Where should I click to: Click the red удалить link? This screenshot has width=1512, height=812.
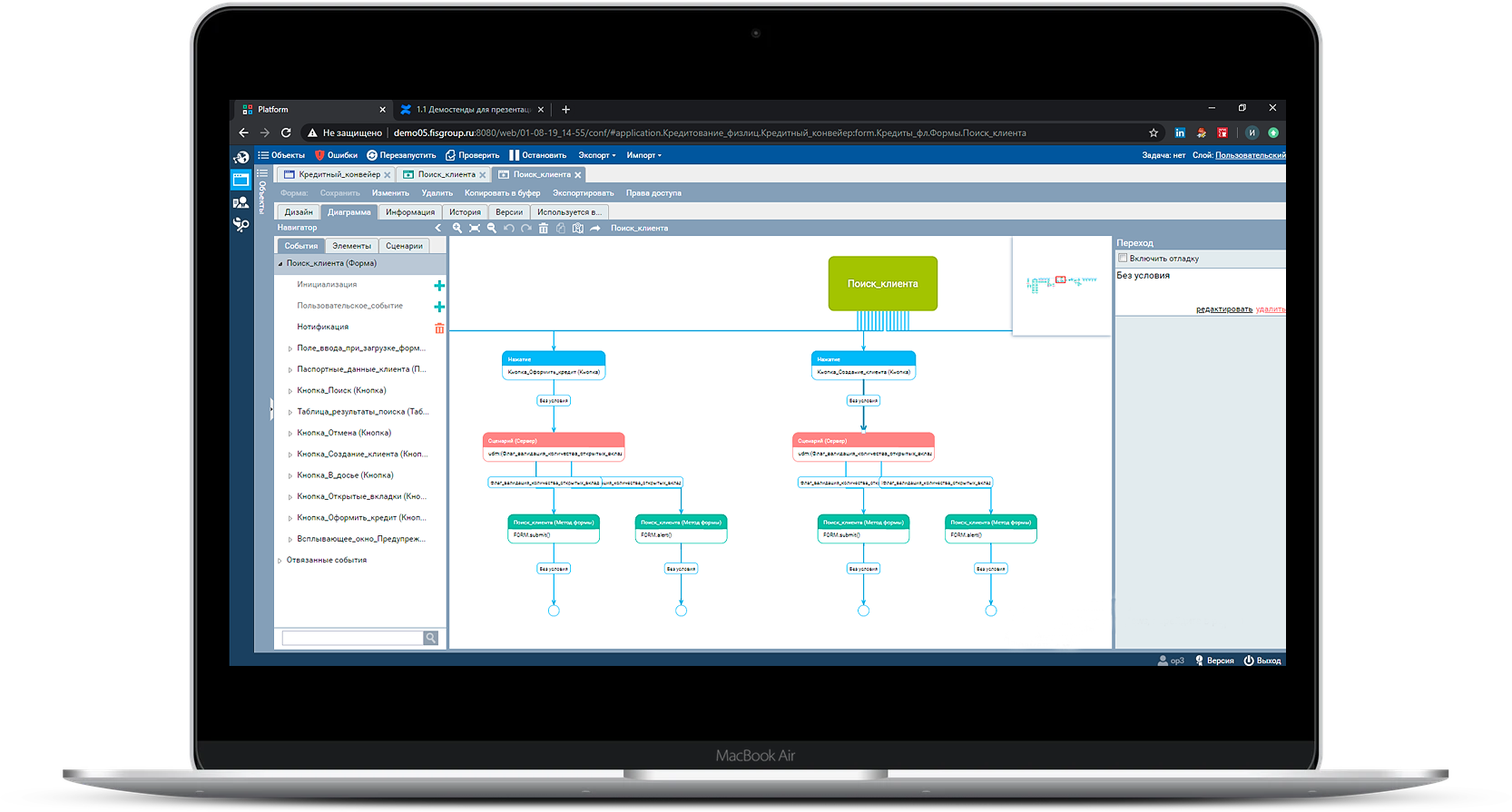point(1271,309)
